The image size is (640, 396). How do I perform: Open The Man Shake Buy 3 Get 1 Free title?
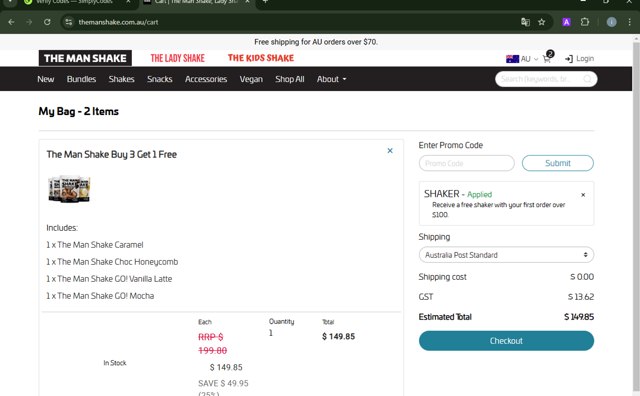[111, 155]
